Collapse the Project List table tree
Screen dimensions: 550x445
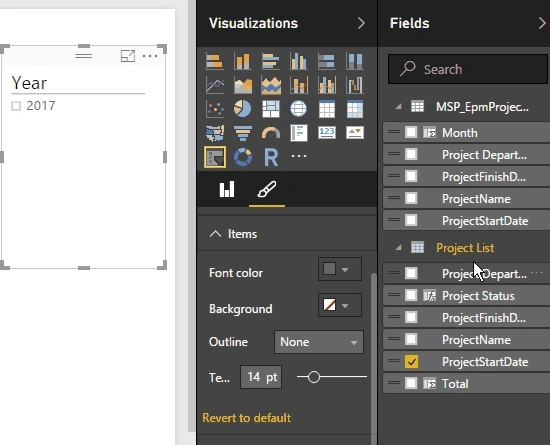tap(398, 248)
